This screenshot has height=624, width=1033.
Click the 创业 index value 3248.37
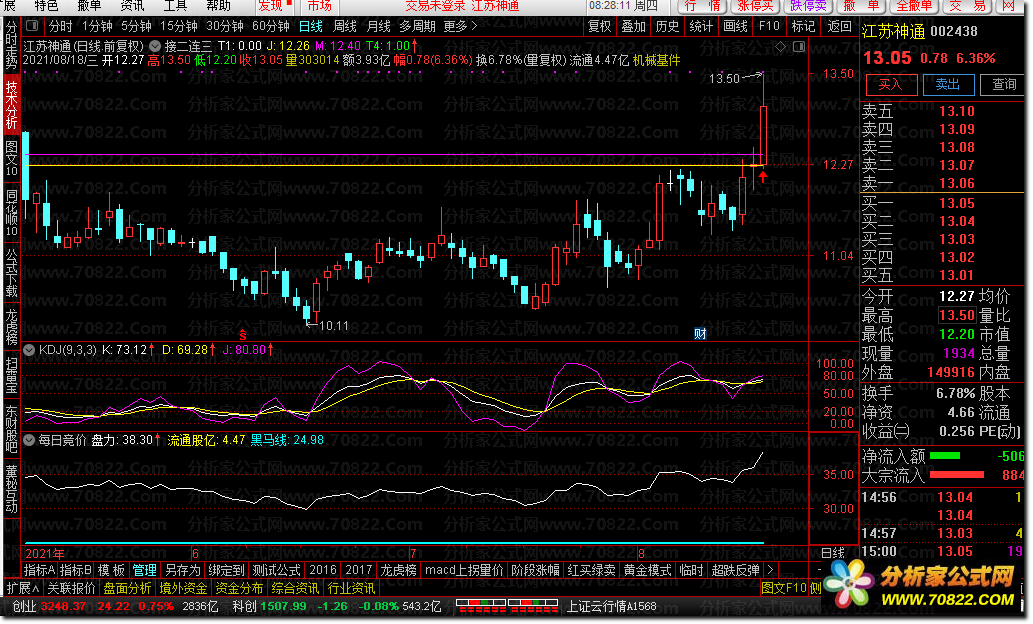click(x=63, y=606)
